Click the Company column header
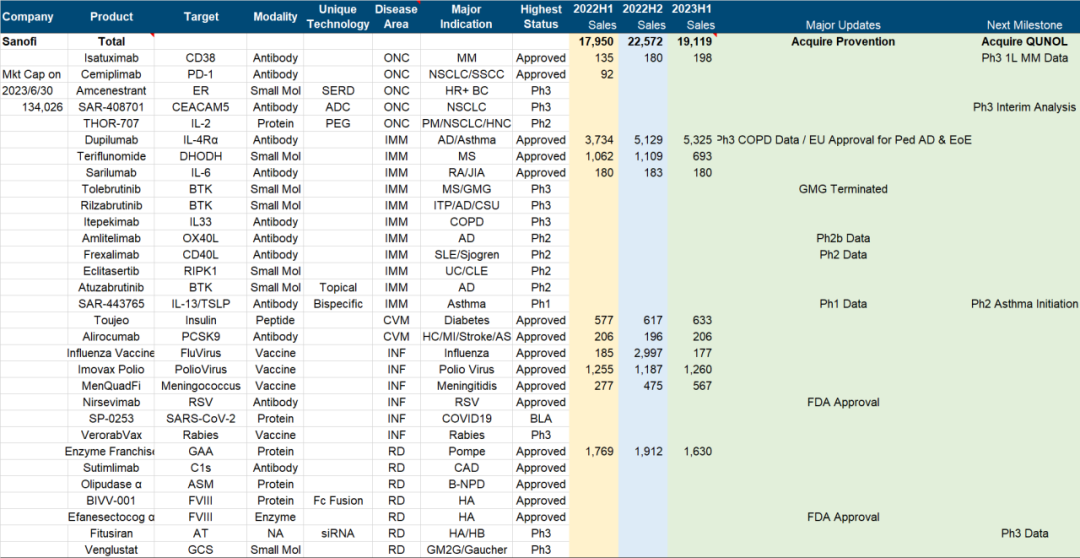The width and height of the screenshot is (1080, 558). point(34,17)
